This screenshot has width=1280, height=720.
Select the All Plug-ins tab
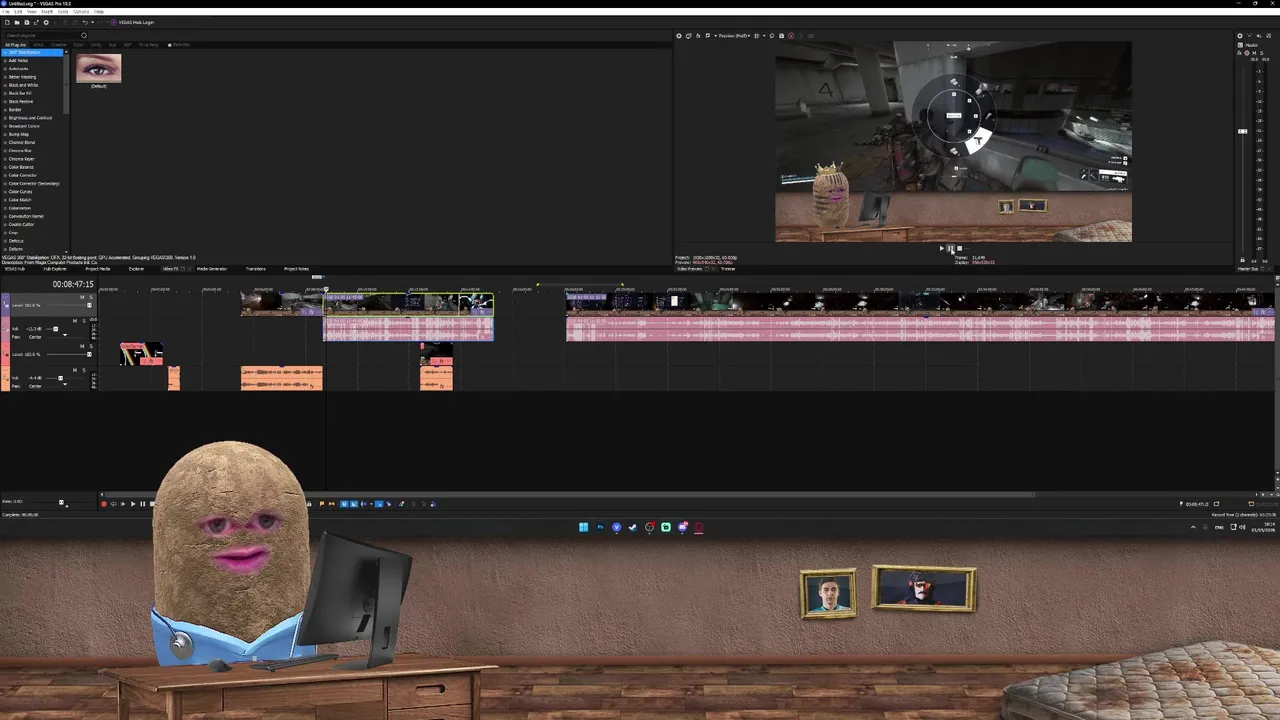tap(15, 45)
